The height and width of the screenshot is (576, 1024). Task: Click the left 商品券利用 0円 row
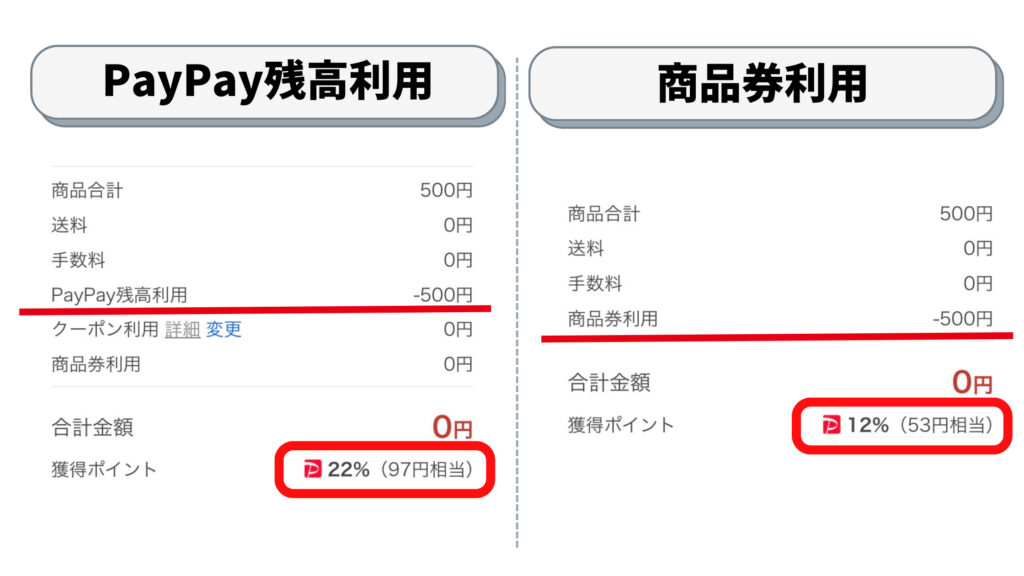[x=262, y=364]
